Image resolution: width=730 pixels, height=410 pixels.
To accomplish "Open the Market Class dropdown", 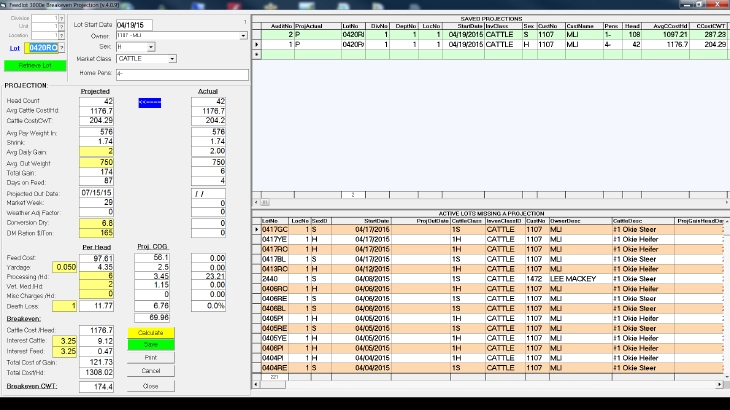I will click(172, 59).
